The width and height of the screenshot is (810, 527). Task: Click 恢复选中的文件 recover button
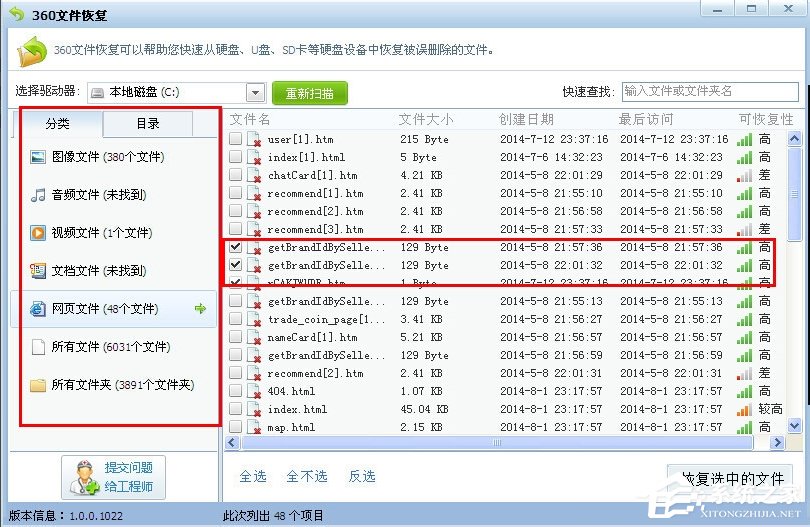pyautogui.click(x=729, y=479)
